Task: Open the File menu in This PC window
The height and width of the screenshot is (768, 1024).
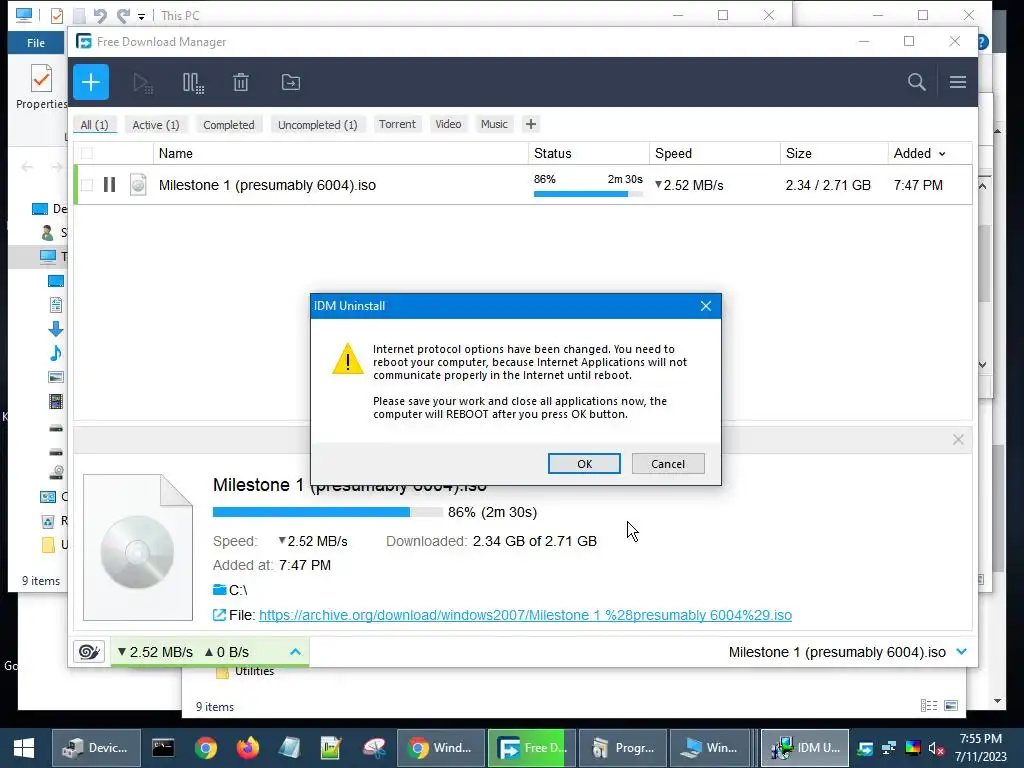Action: pos(36,43)
